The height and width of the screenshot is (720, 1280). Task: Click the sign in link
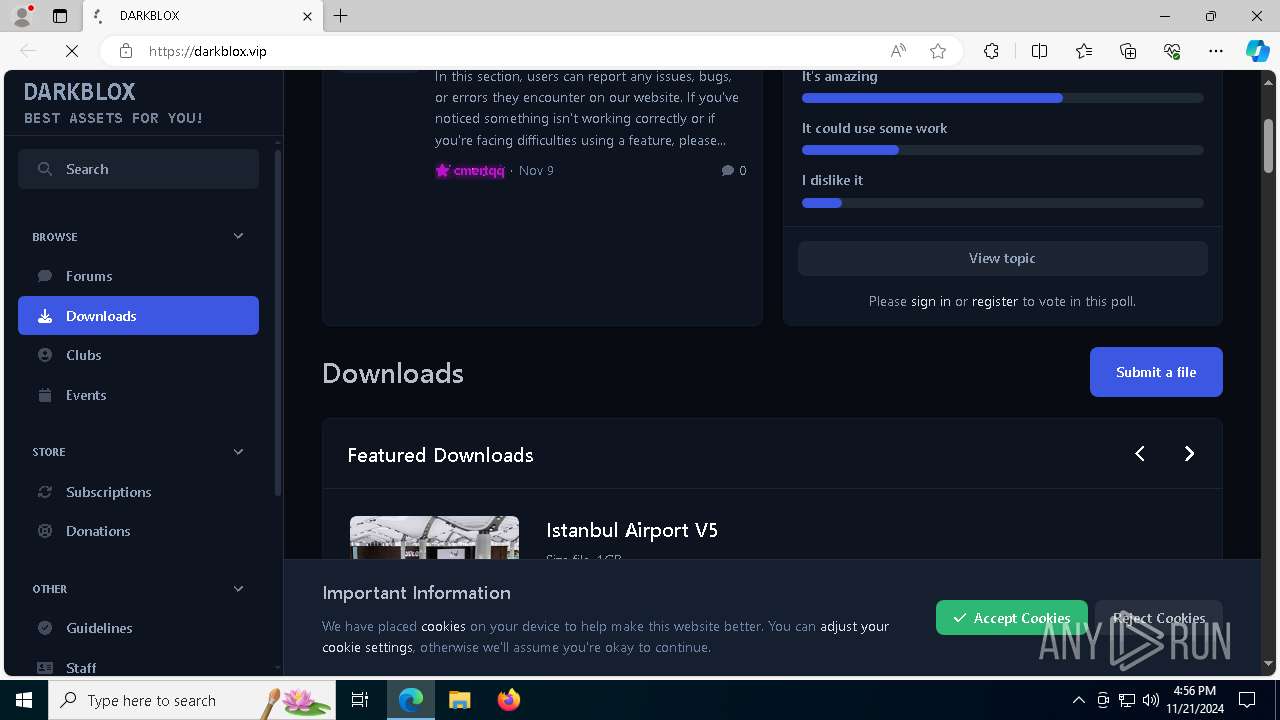(931, 301)
